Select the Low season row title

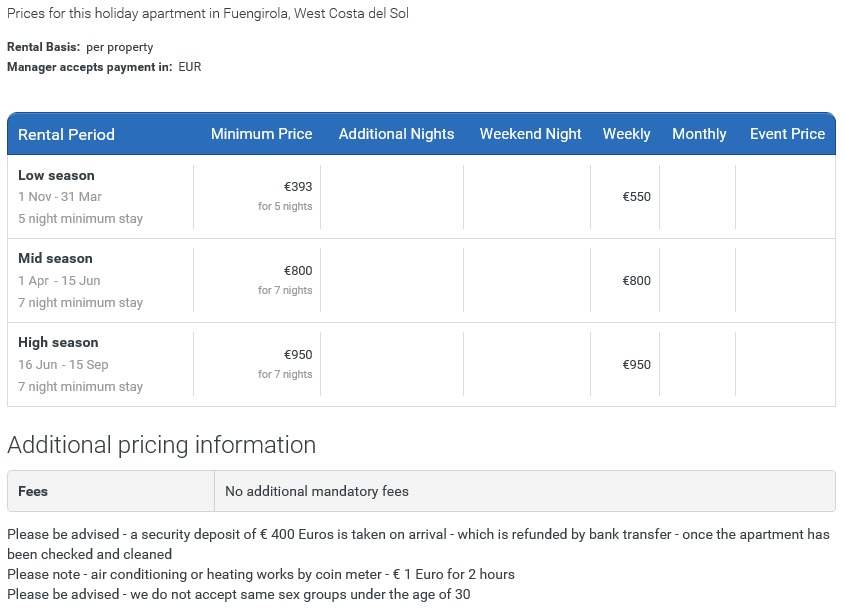[x=56, y=175]
